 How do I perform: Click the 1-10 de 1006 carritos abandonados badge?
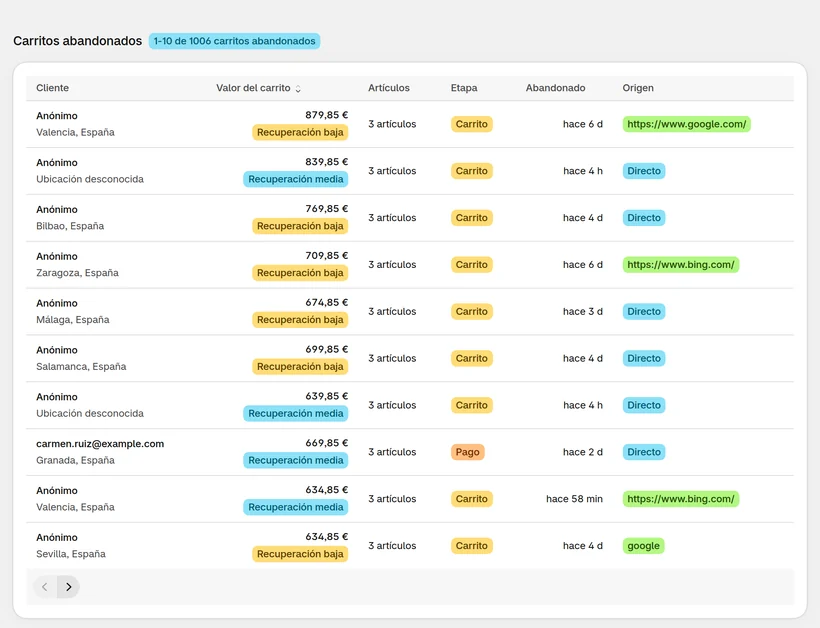234,41
